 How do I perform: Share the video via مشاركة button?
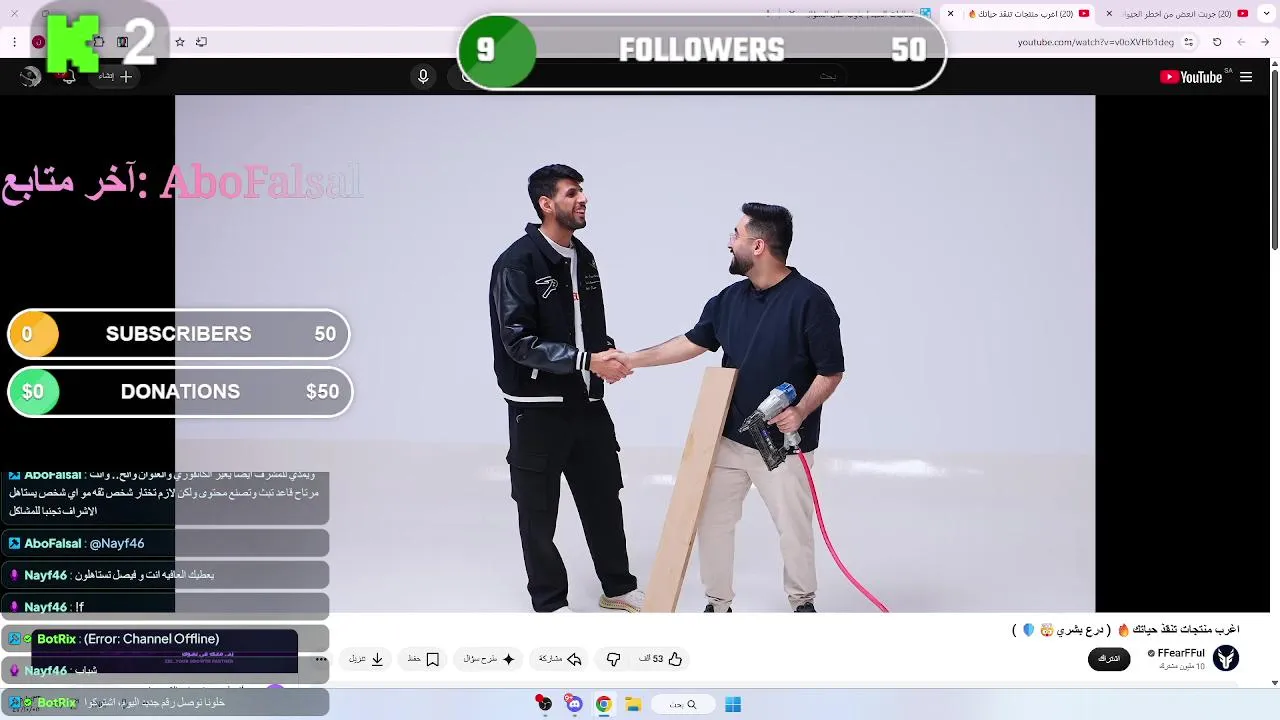coord(561,659)
